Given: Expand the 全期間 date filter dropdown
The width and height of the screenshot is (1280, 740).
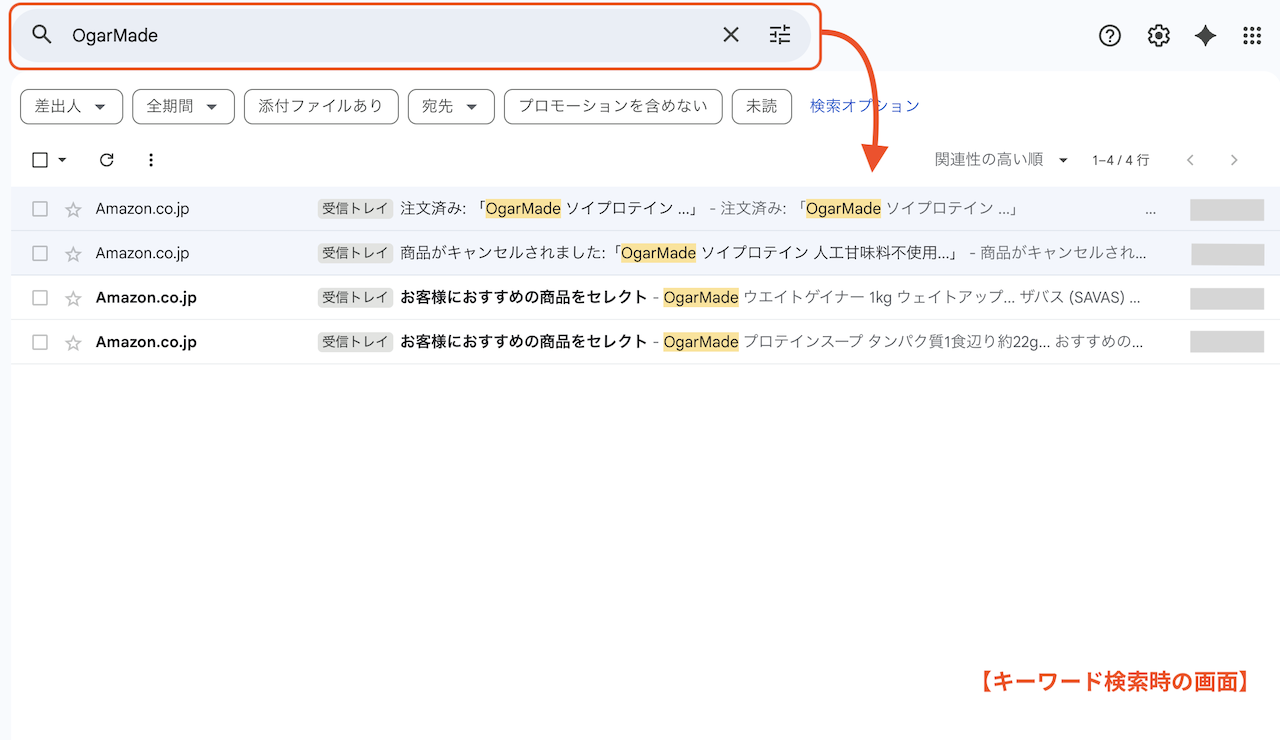Looking at the screenshot, I should (183, 106).
